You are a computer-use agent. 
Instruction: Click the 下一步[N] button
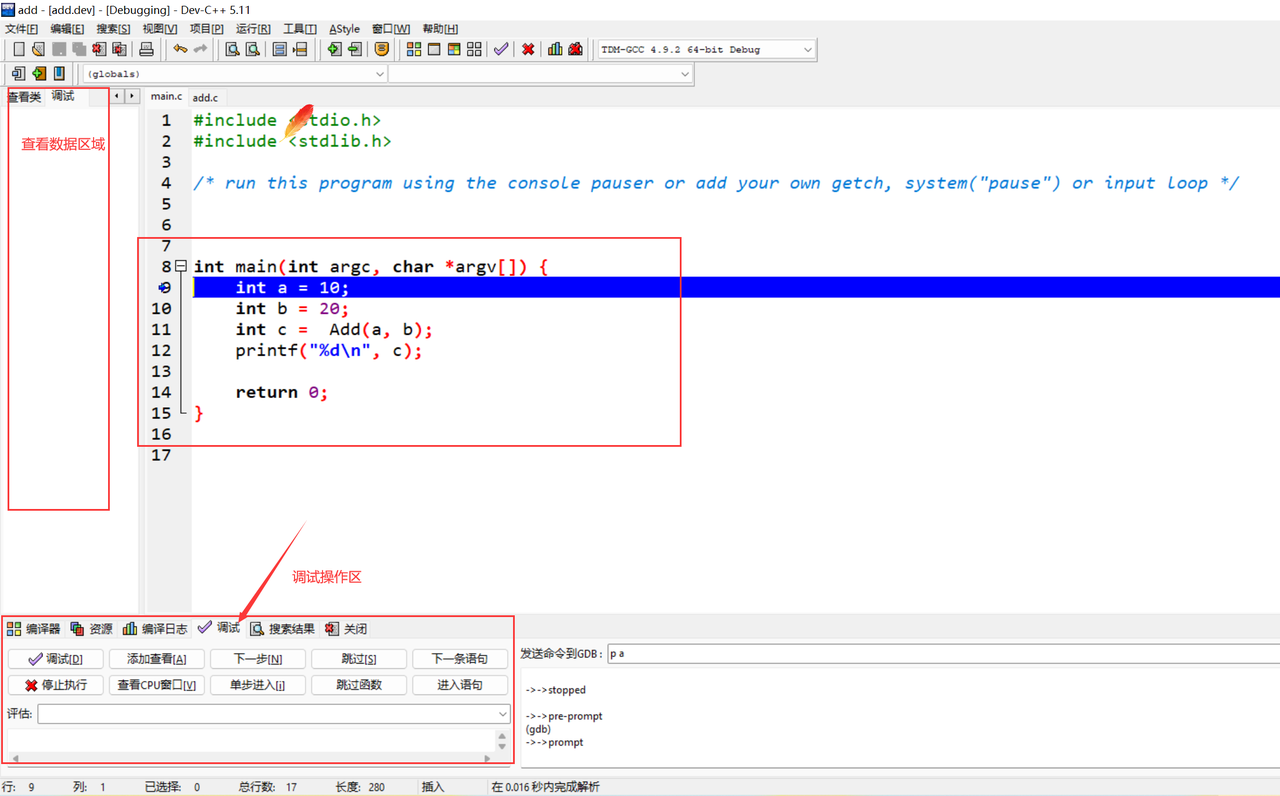(x=258, y=659)
